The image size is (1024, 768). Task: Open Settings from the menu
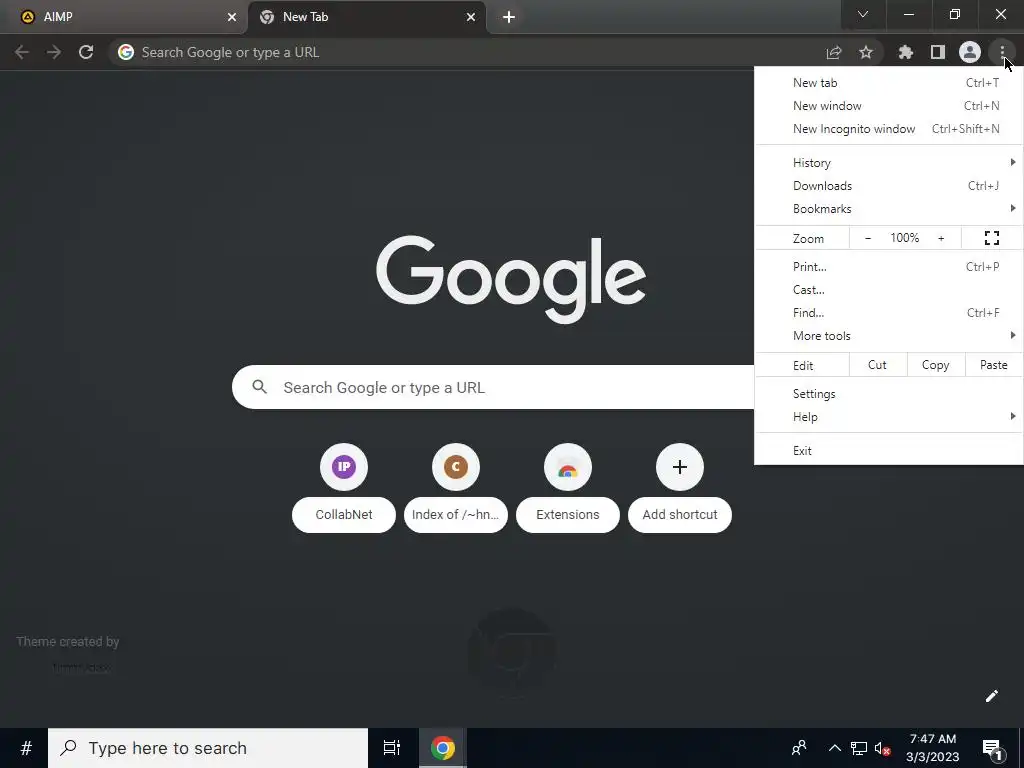tap(889, 394)
